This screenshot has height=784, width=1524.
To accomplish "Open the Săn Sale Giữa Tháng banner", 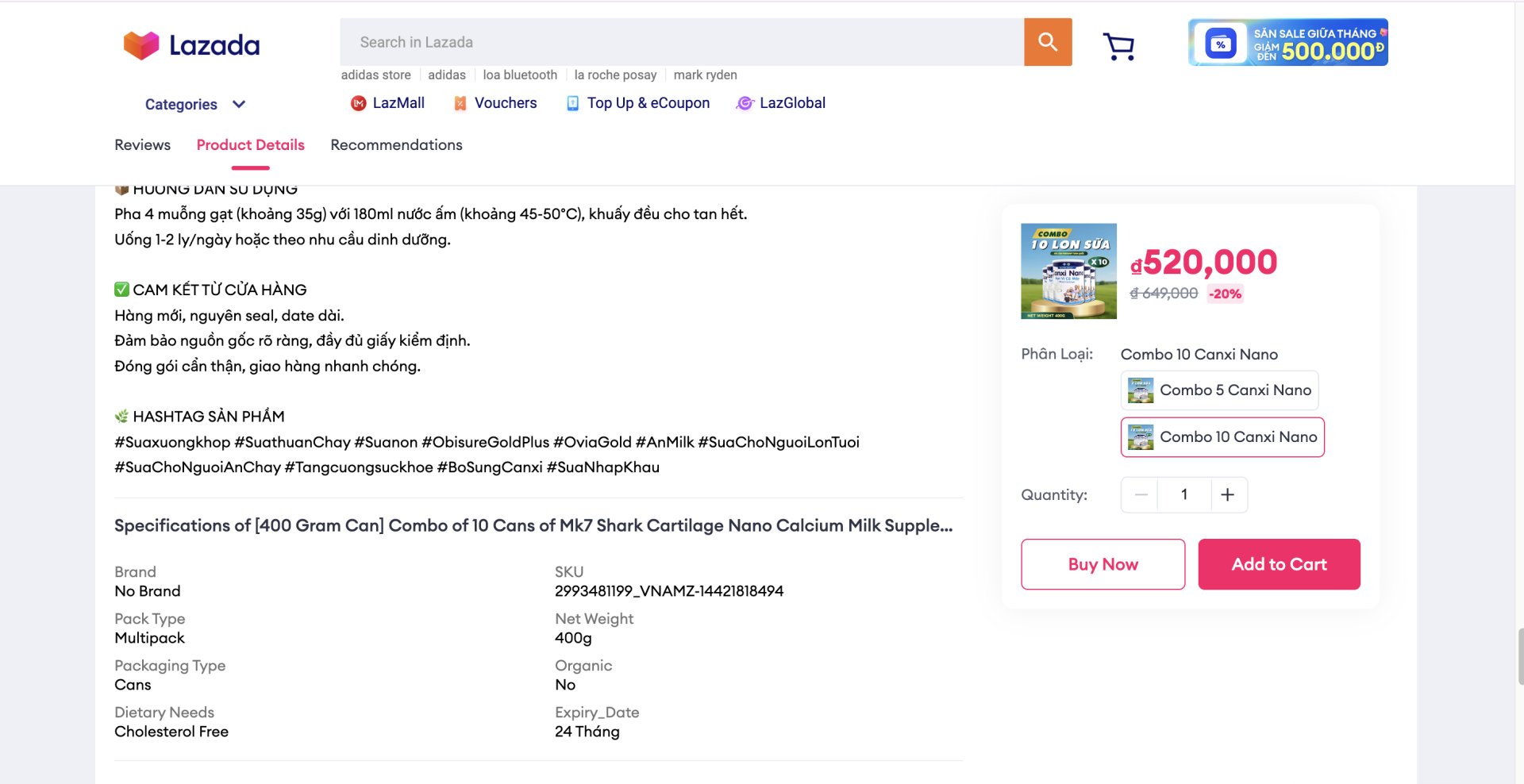I will click(x=1287, y=42).
